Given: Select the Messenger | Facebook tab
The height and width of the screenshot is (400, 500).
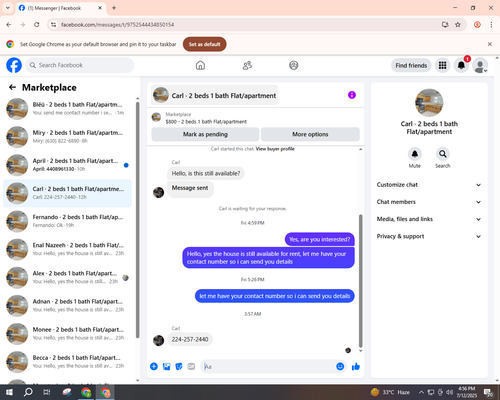Looking at the screenshot, I should [60, 8].
